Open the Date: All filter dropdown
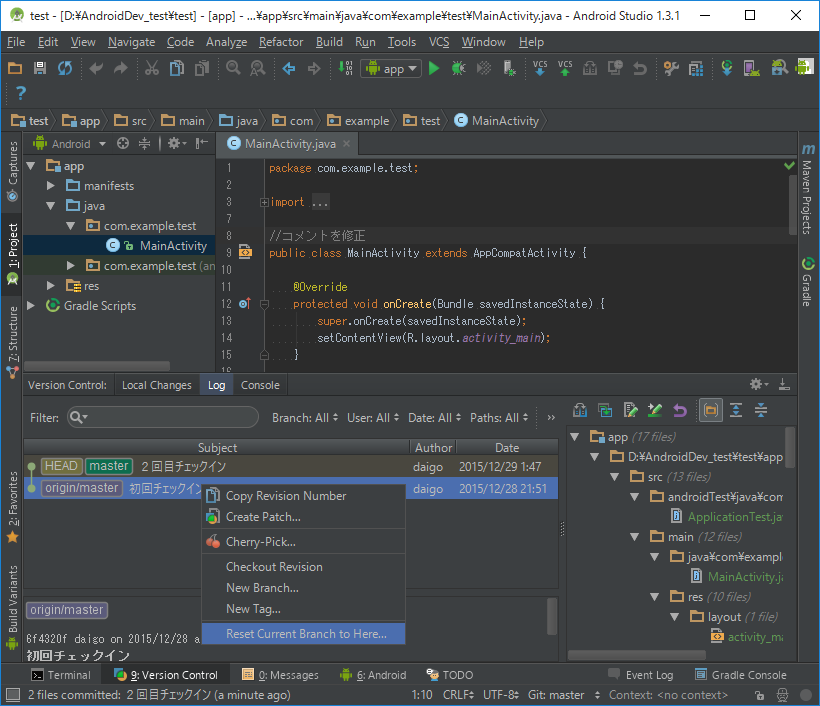Image resolution: width=820 pixels, height=706 pixels. click(434, 417)
